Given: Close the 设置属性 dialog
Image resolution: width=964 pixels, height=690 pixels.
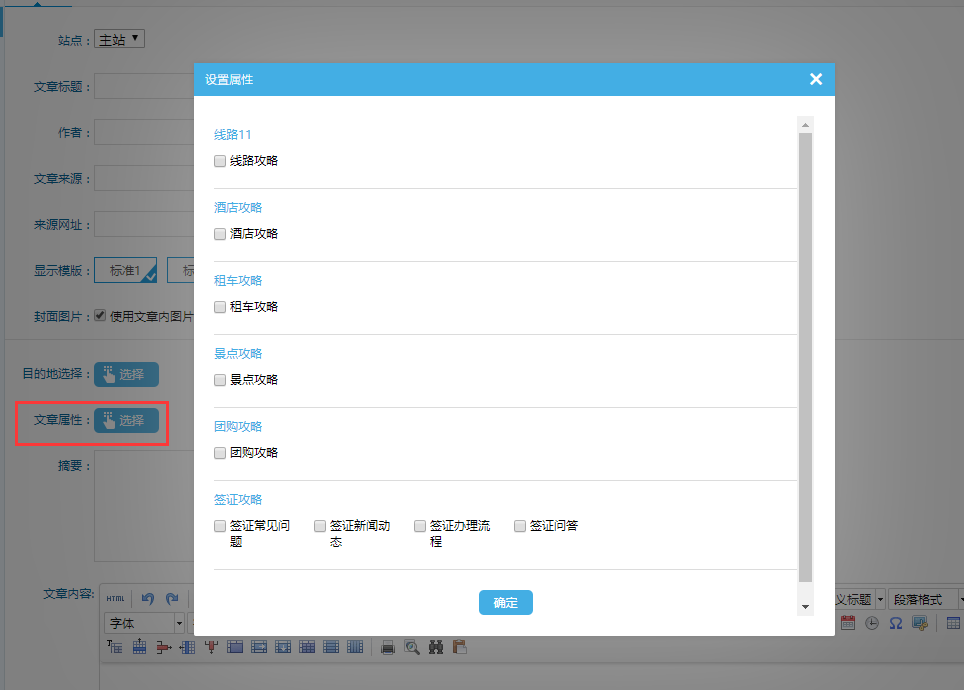Looking at the screenshot, I should click(x=816, y=79).
